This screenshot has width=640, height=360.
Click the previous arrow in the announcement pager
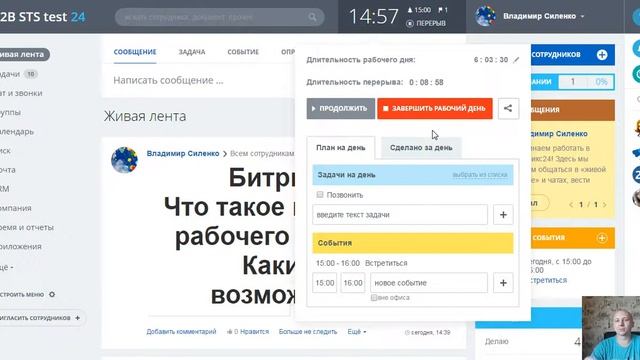[x=571, y=204]
